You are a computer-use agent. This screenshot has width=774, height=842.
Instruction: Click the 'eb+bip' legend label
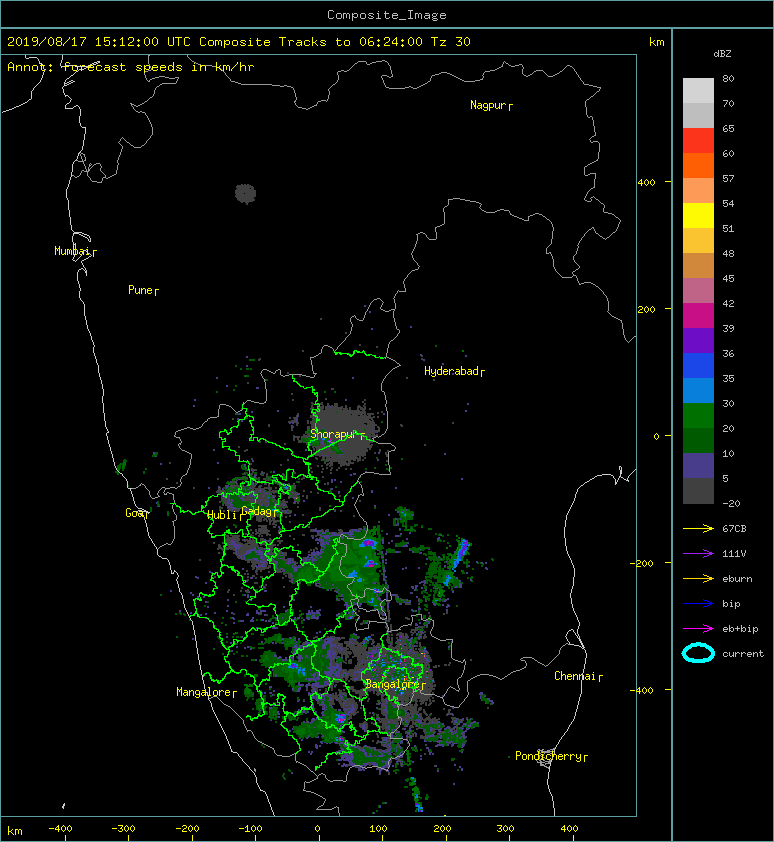pos(740,629)
